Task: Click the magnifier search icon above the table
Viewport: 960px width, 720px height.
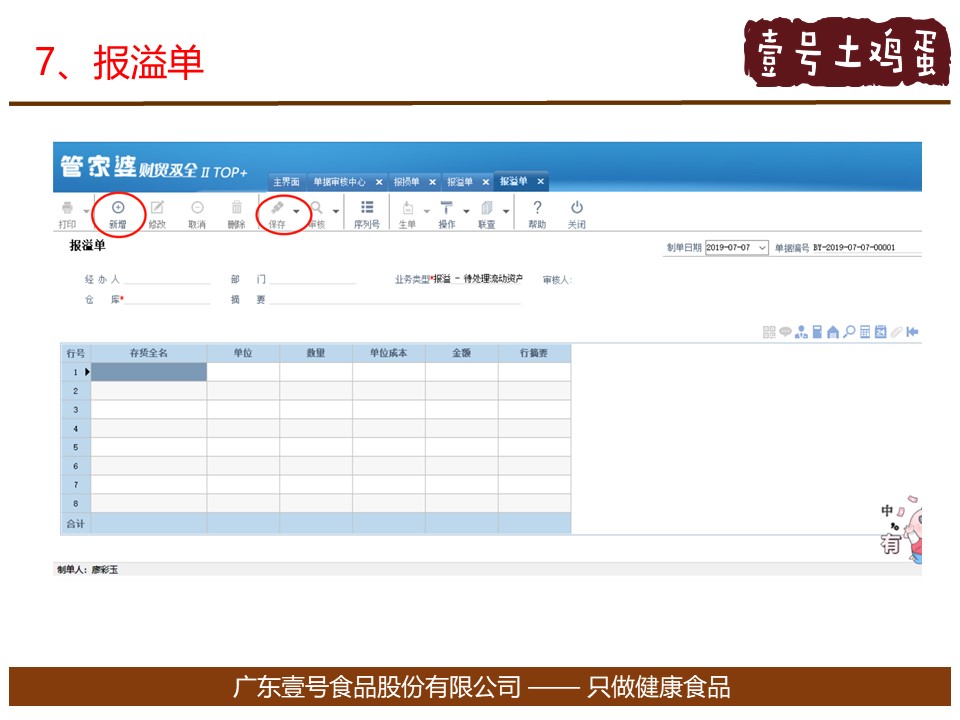Action: [849, 332]
